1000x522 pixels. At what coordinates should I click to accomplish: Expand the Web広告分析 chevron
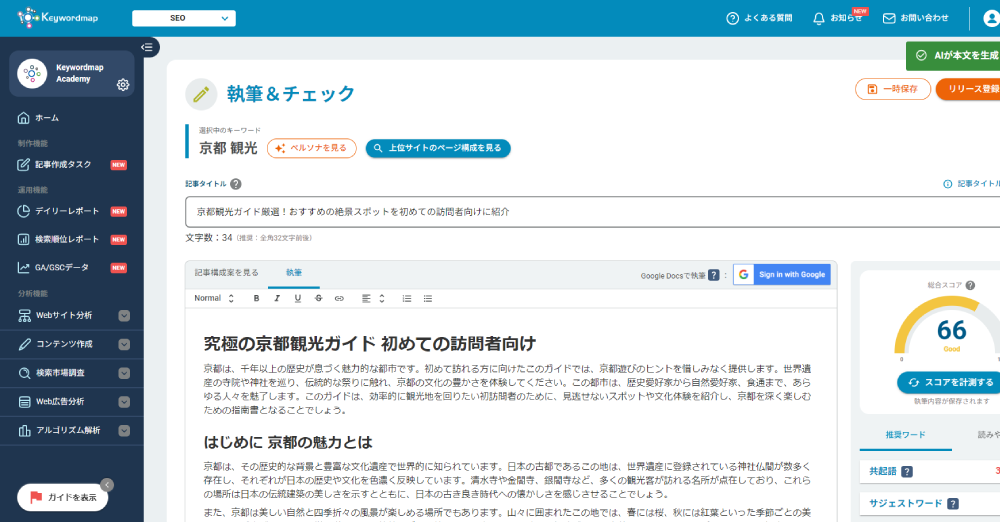point(124,402)
